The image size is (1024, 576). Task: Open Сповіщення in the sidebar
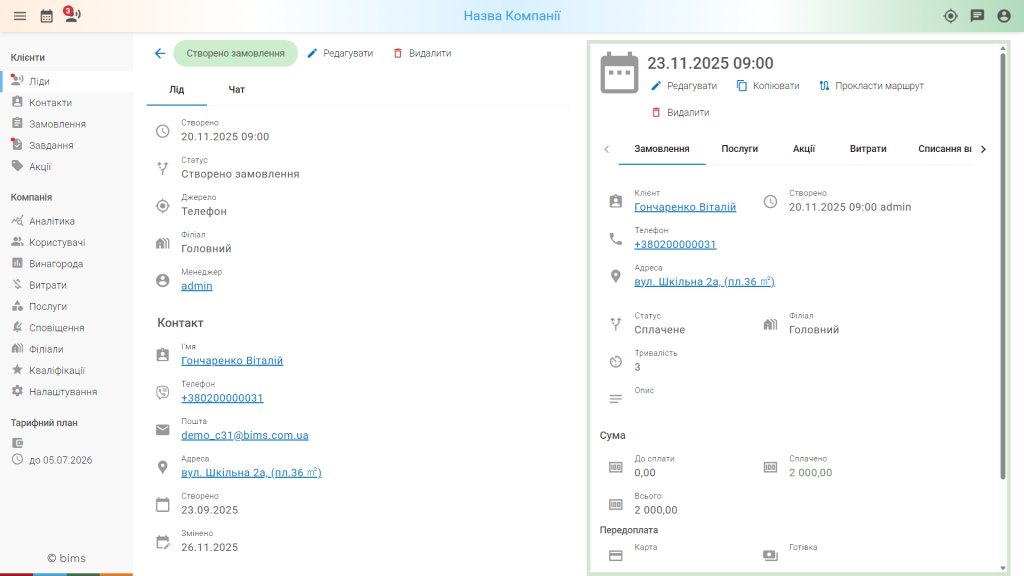click(67, 328)
